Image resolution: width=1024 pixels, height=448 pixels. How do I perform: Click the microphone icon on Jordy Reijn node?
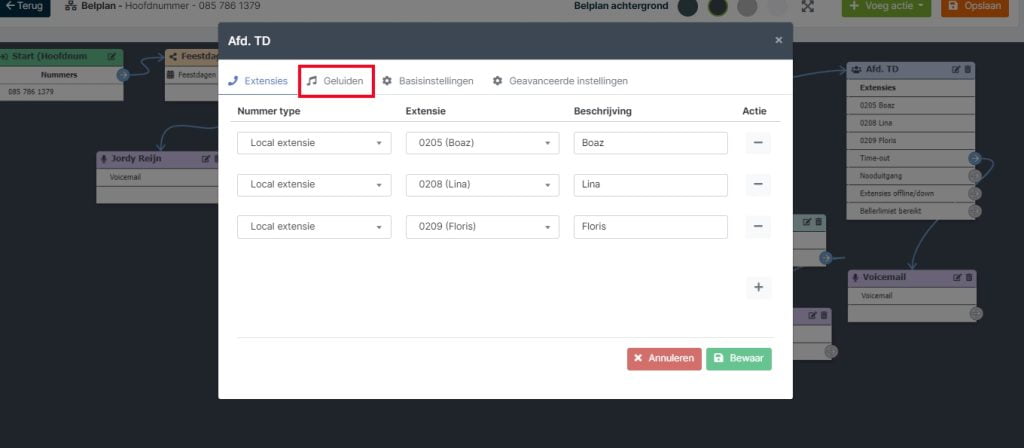[104, 159]
